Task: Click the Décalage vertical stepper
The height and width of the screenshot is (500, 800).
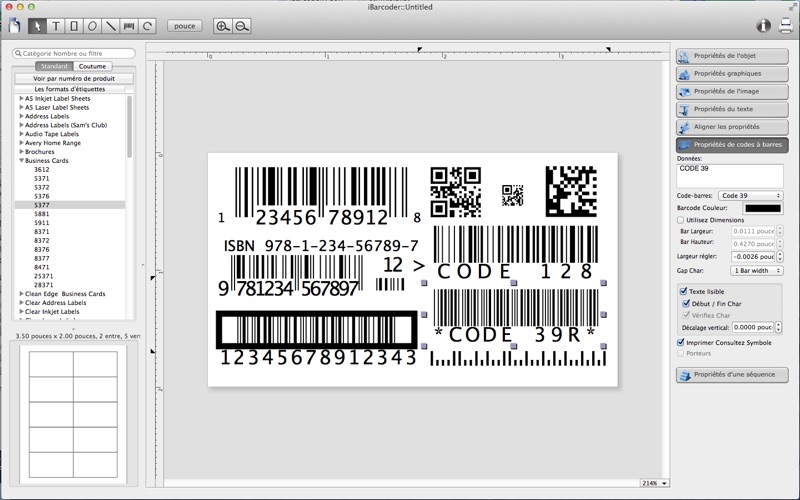Action: click(779, 327)
